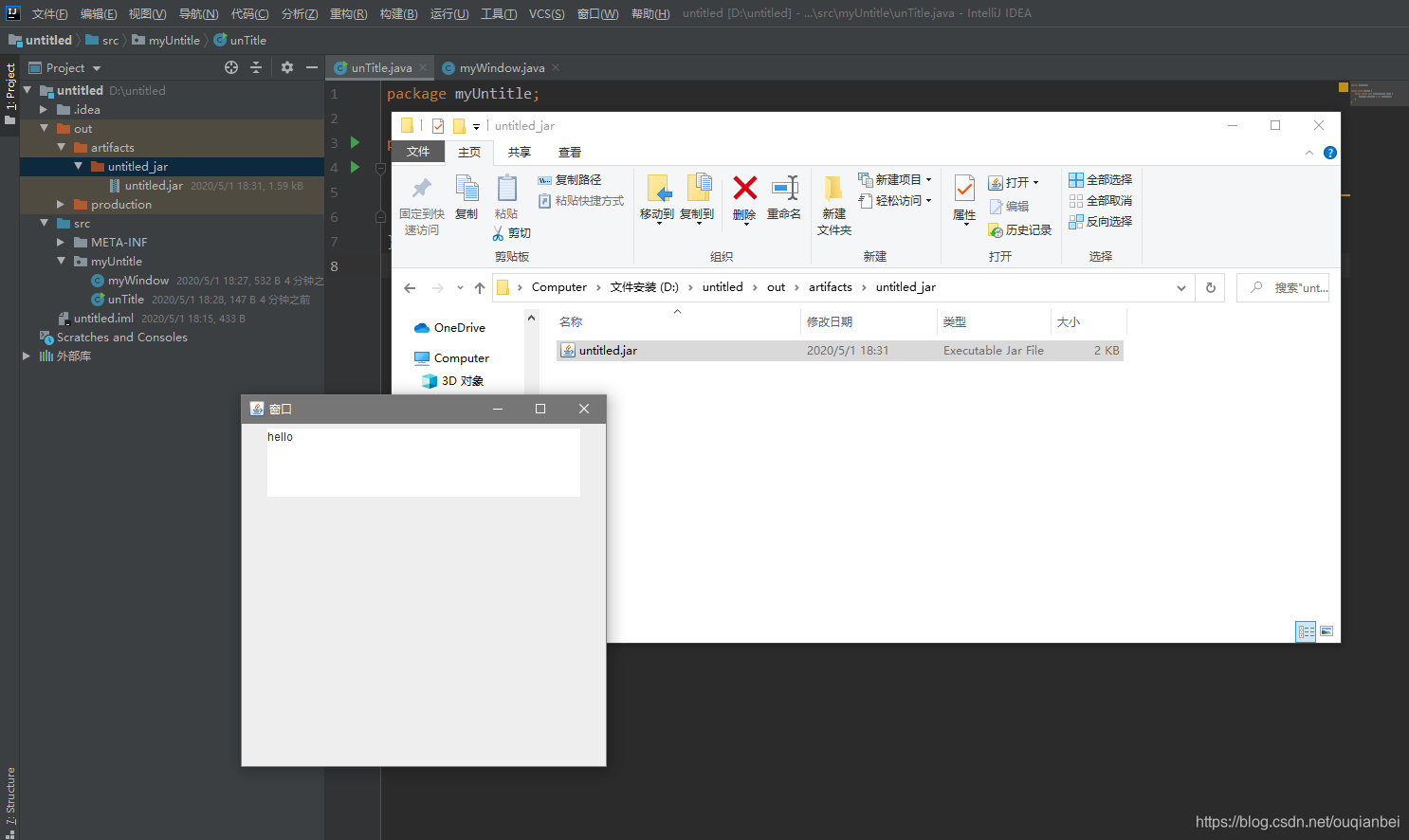Open the 文件(F) menu in IntelliJ
This screenshot has height=840, width=1409.
click(50, 13)
